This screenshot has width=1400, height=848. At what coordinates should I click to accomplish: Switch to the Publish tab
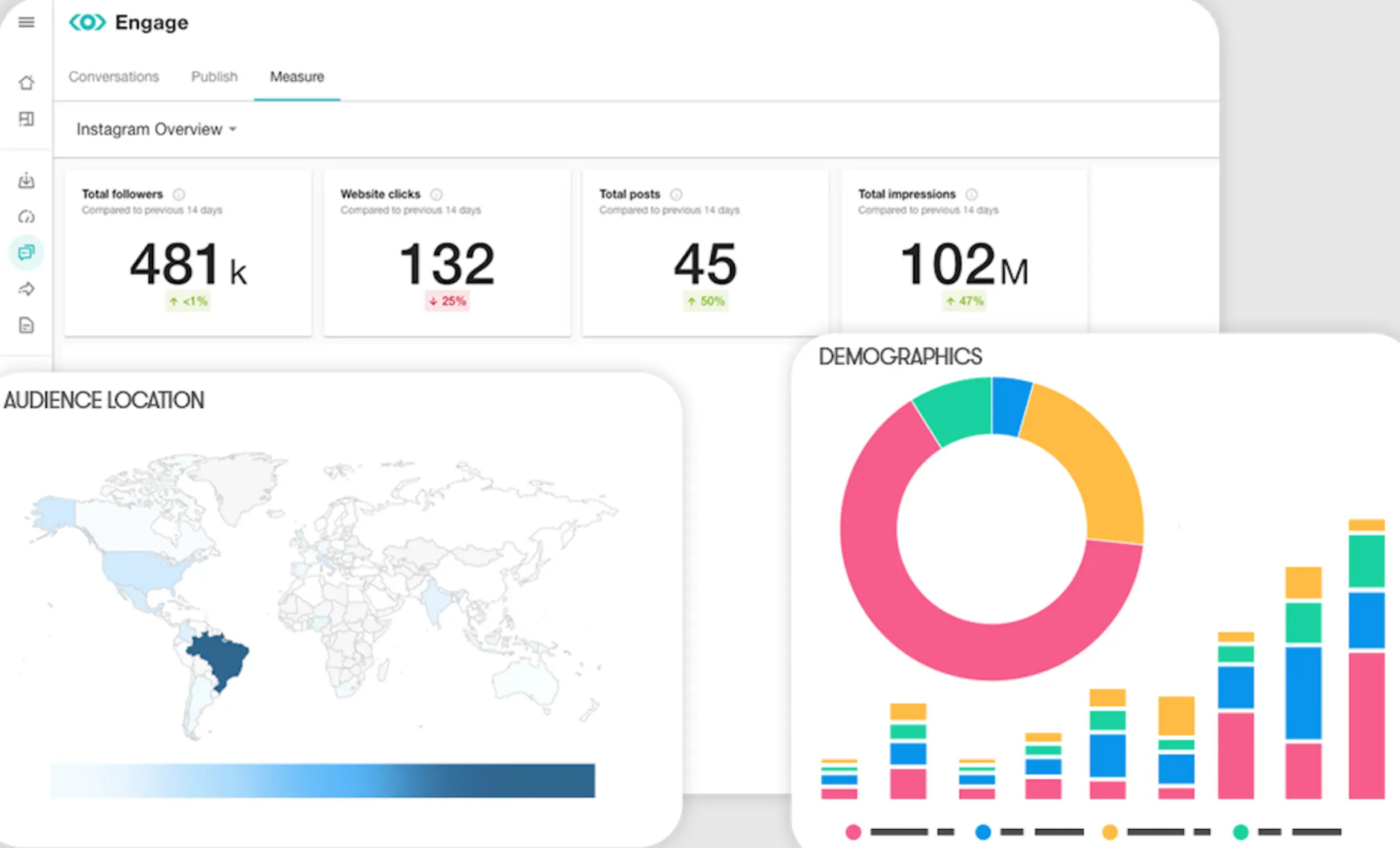[x=214, y=76]
